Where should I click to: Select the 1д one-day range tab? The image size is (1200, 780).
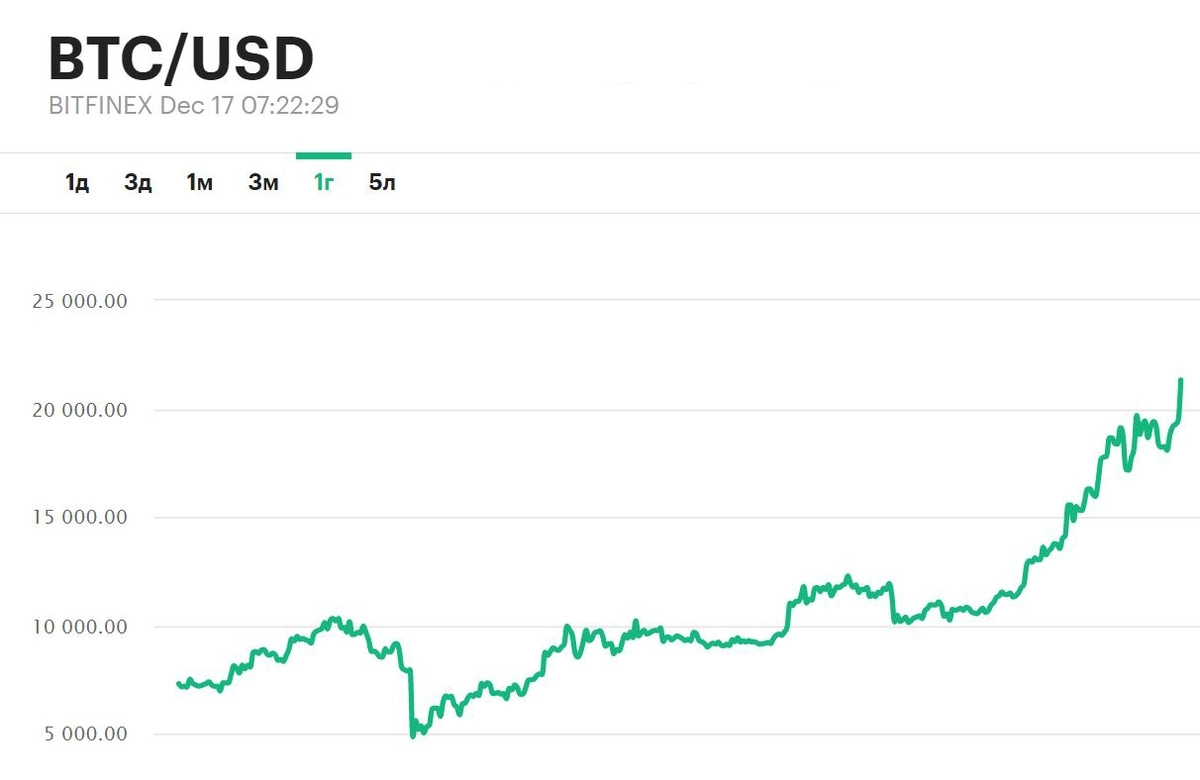click(x=77, y=183)
